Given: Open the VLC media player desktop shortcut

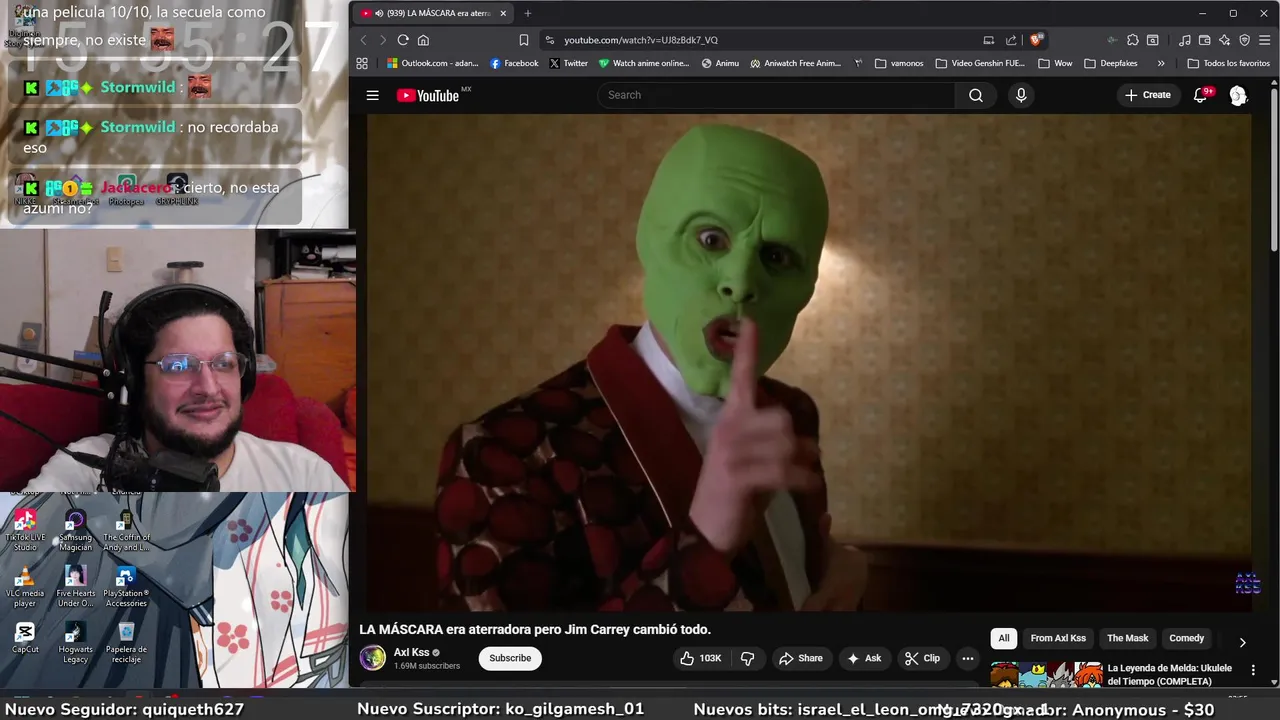Looking at the screenshot, I should 25,587.
